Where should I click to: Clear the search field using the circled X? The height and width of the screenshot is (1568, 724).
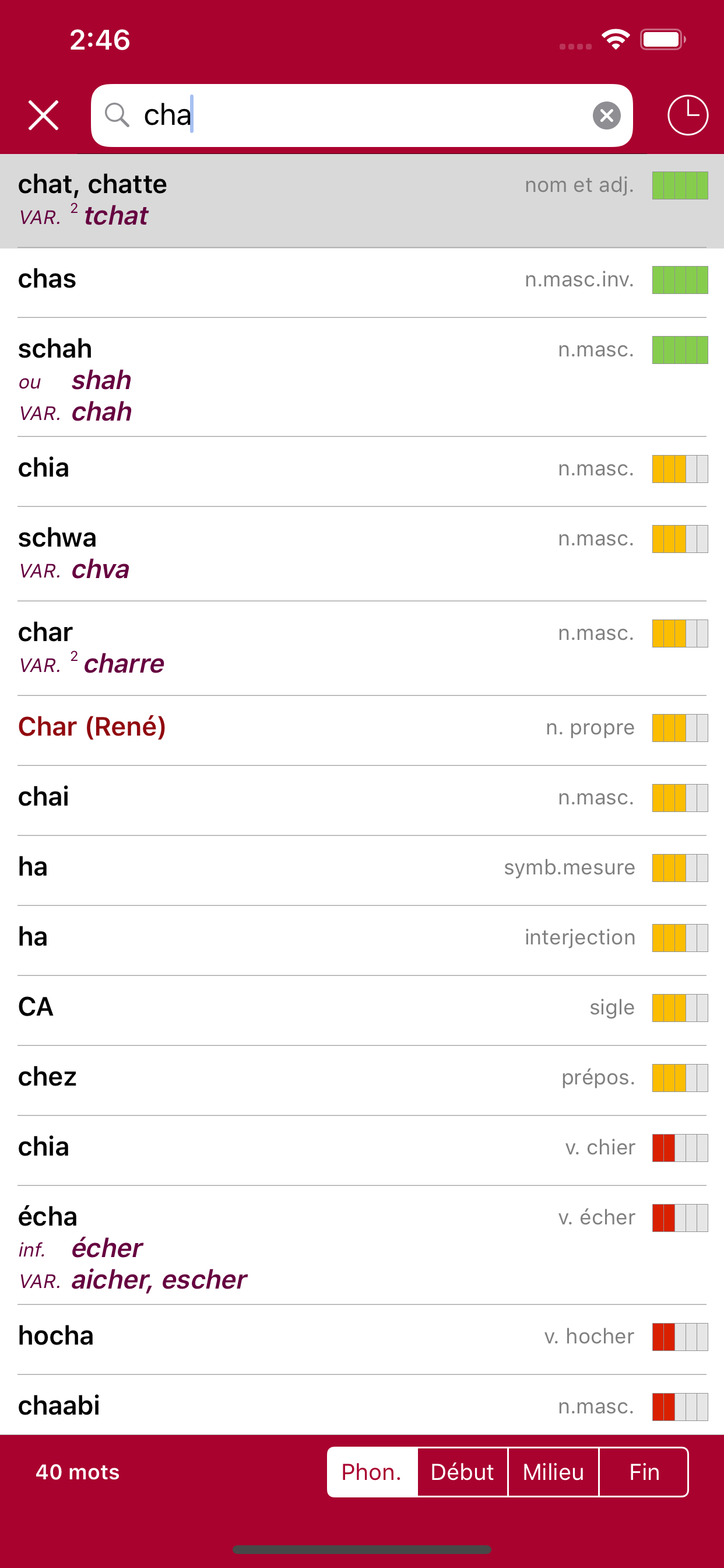[x=606, y=115]
